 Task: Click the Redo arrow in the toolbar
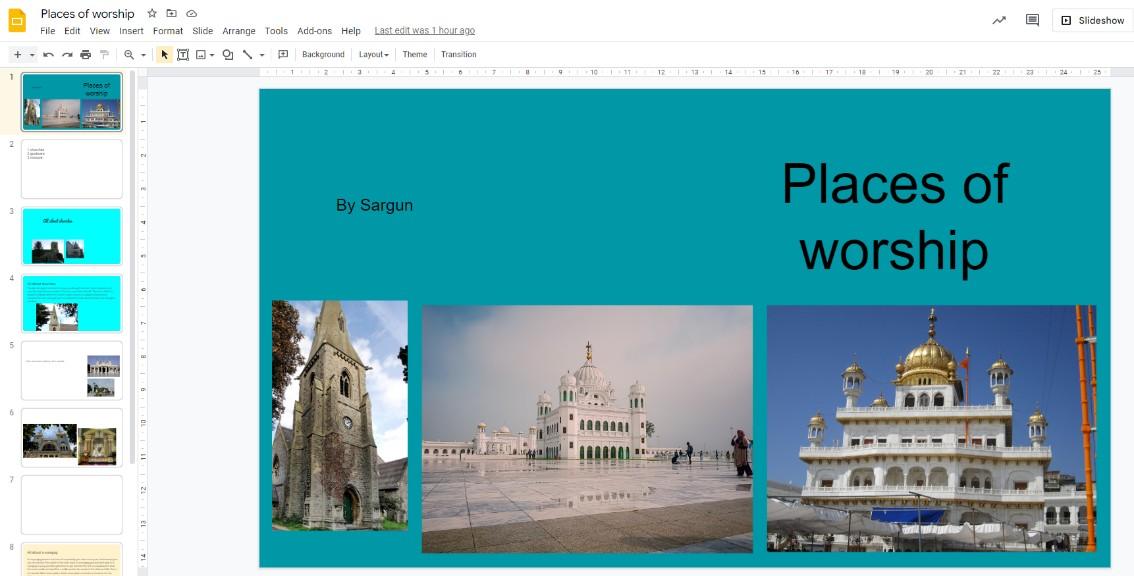click(x=67, y=55)
